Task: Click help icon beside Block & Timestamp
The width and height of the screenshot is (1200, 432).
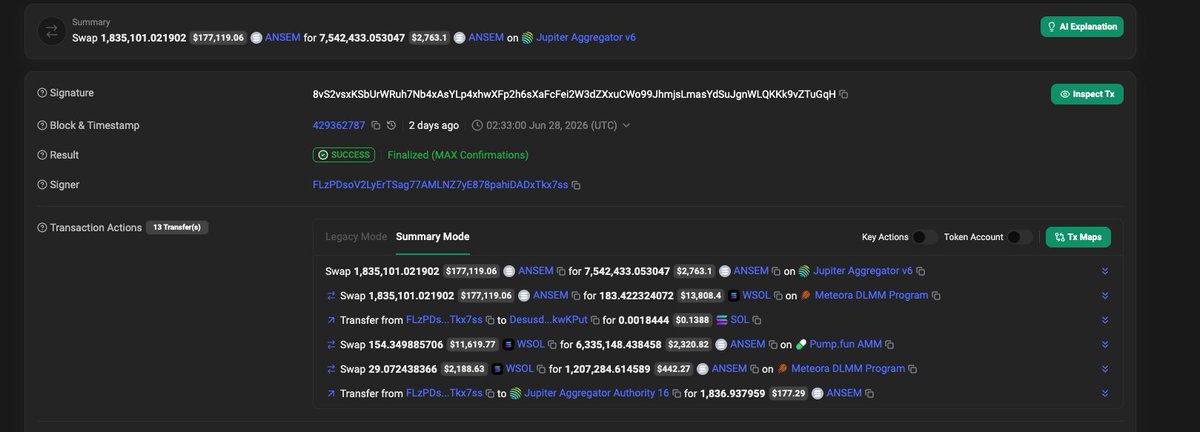Action: coord(42,125)
